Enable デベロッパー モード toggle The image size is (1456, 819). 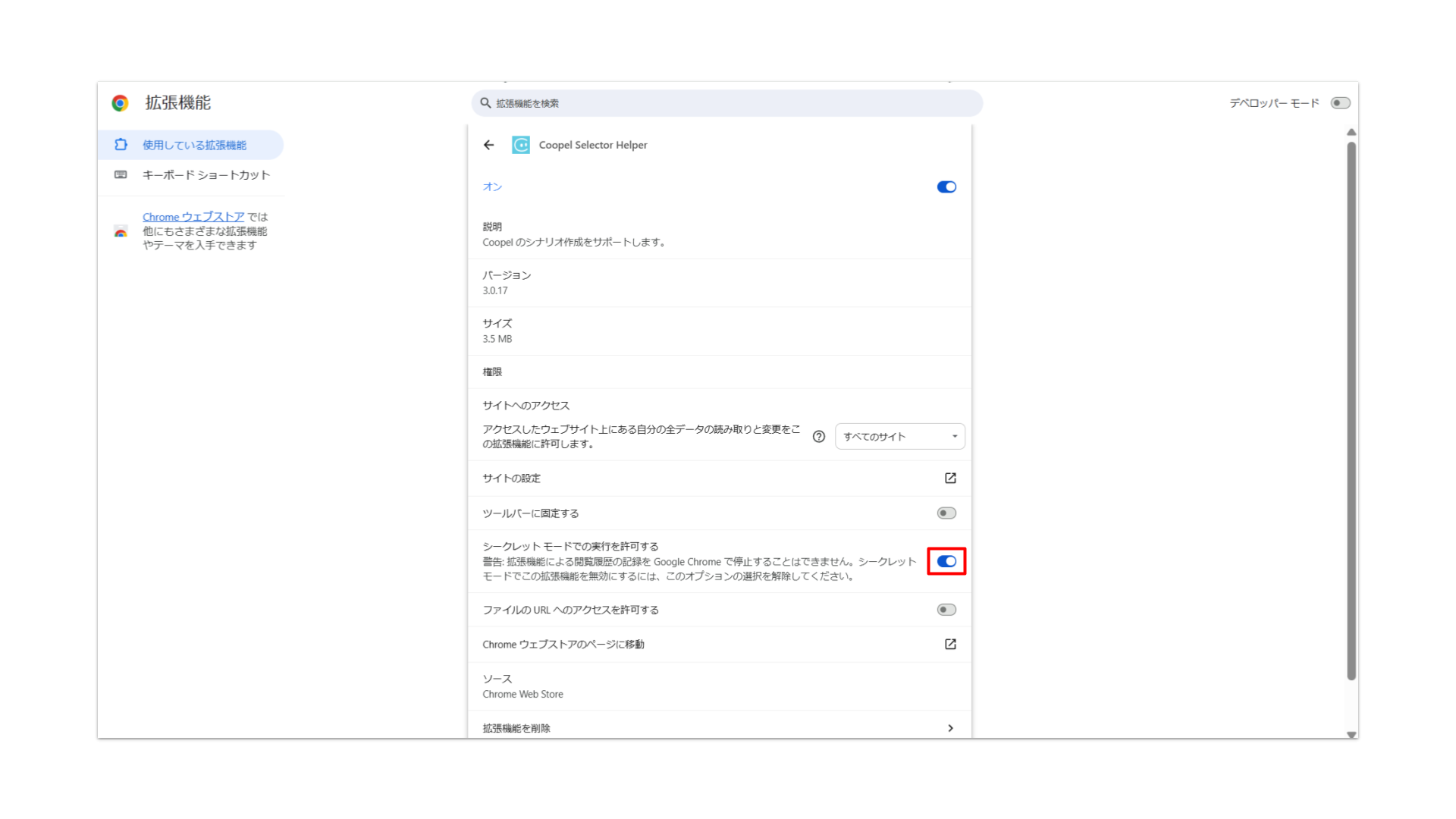point(1340,103)
